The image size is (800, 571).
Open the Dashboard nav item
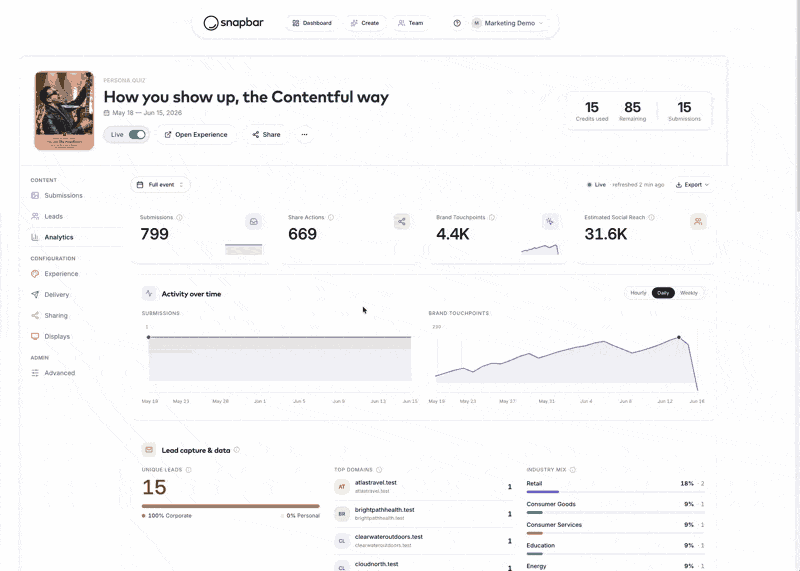tap(312, 23)
